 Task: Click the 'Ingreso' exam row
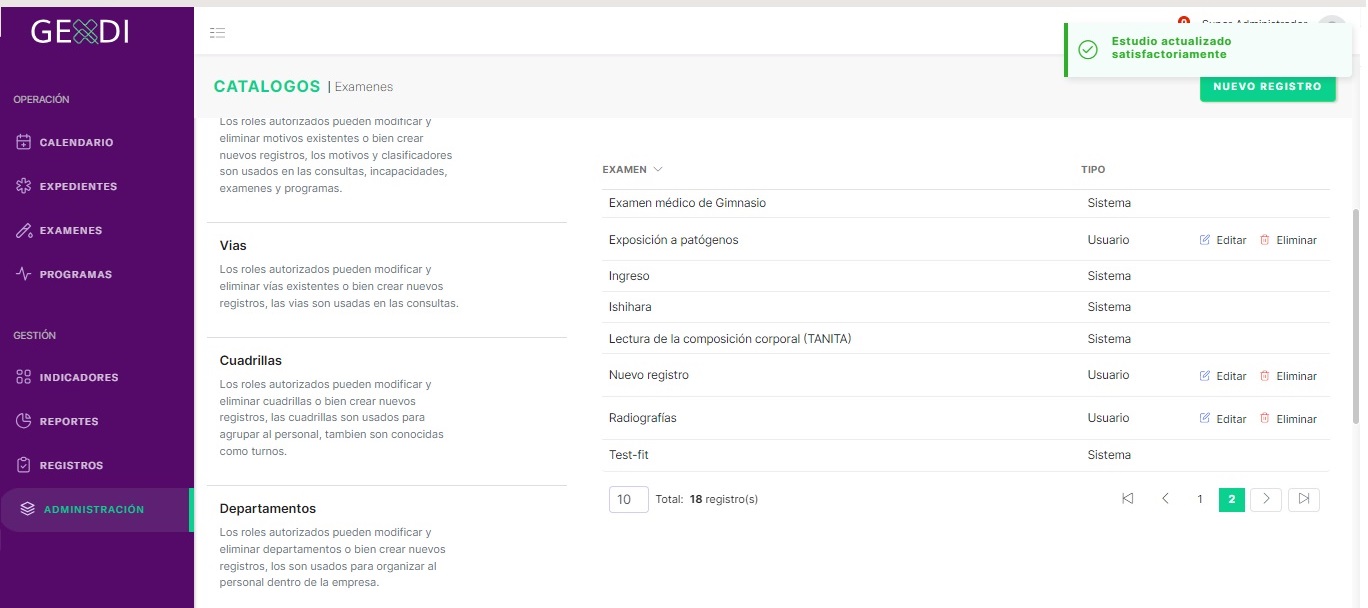[966, 276]
